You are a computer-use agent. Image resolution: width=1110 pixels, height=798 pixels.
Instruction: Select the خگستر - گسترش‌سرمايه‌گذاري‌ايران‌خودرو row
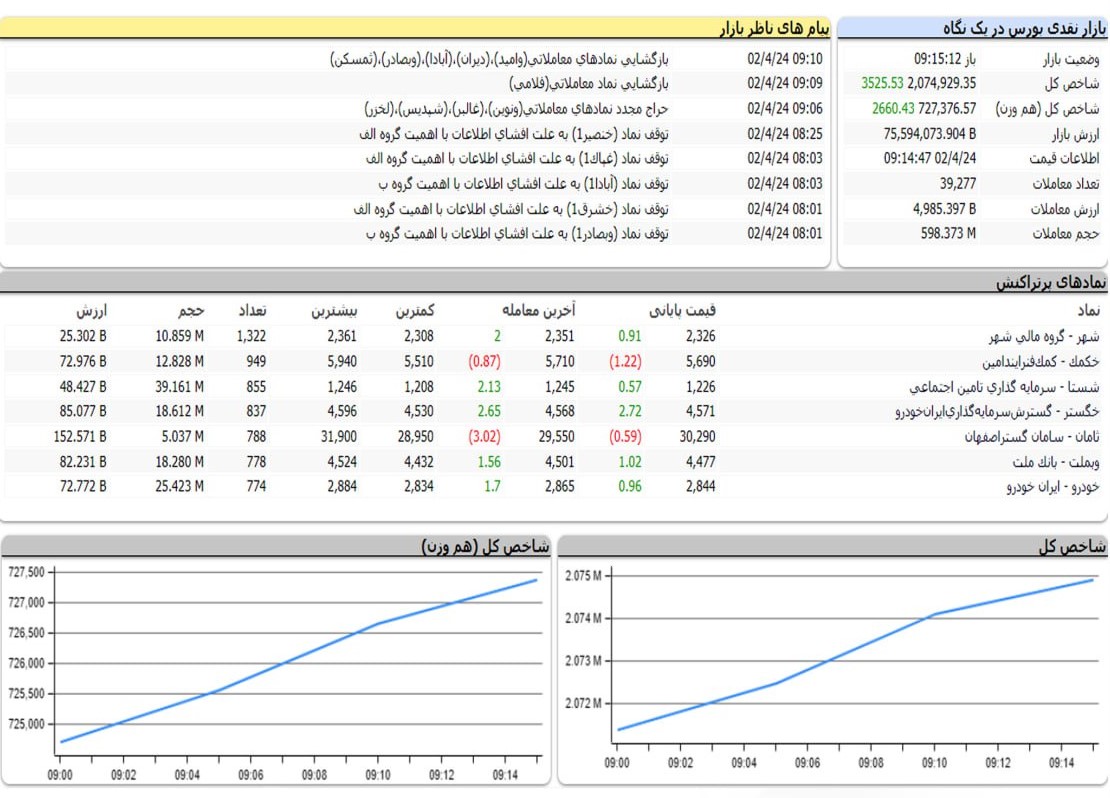[x=554, y=411]
